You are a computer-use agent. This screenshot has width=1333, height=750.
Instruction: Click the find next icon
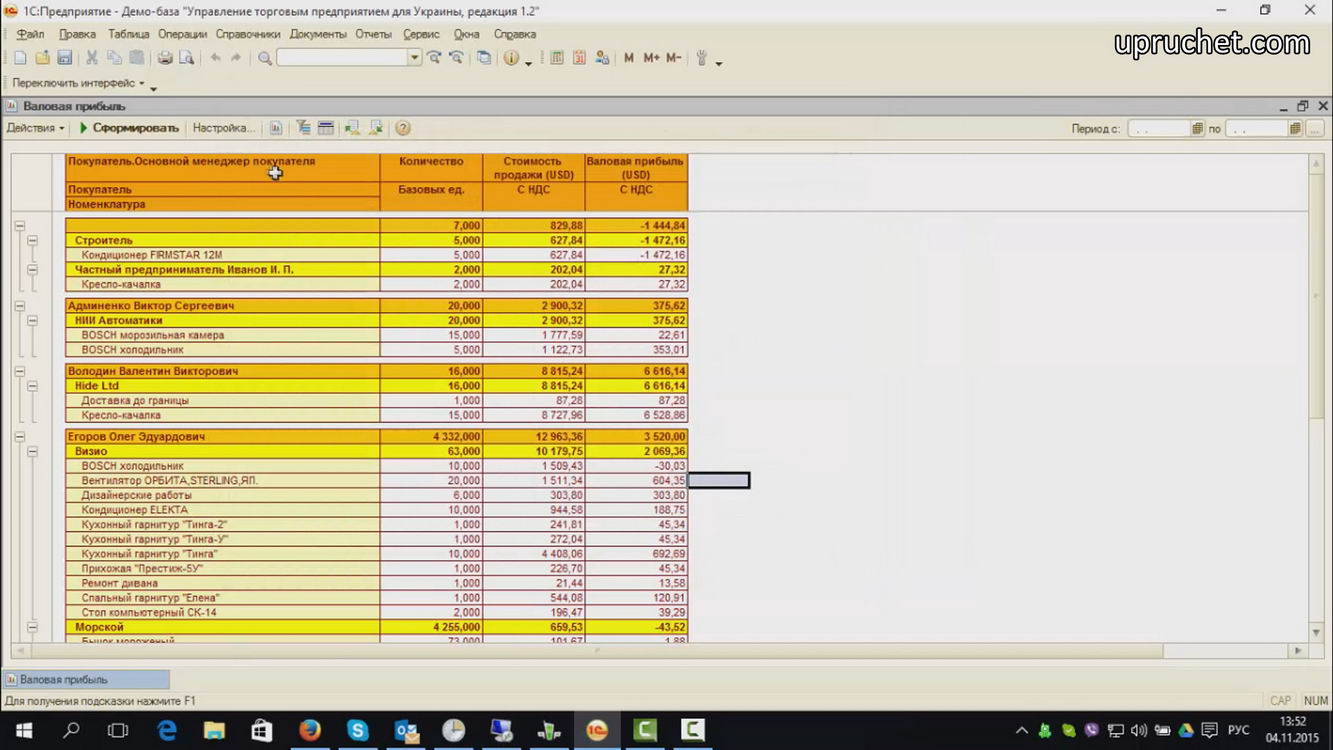coord(434,58)
